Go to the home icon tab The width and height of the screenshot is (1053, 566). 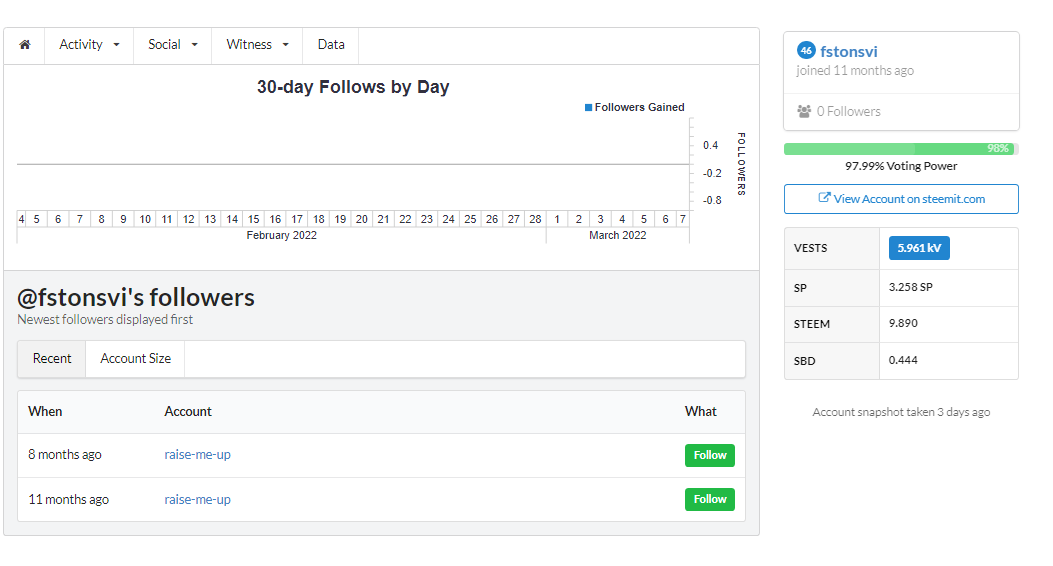[x=25, y=45]
